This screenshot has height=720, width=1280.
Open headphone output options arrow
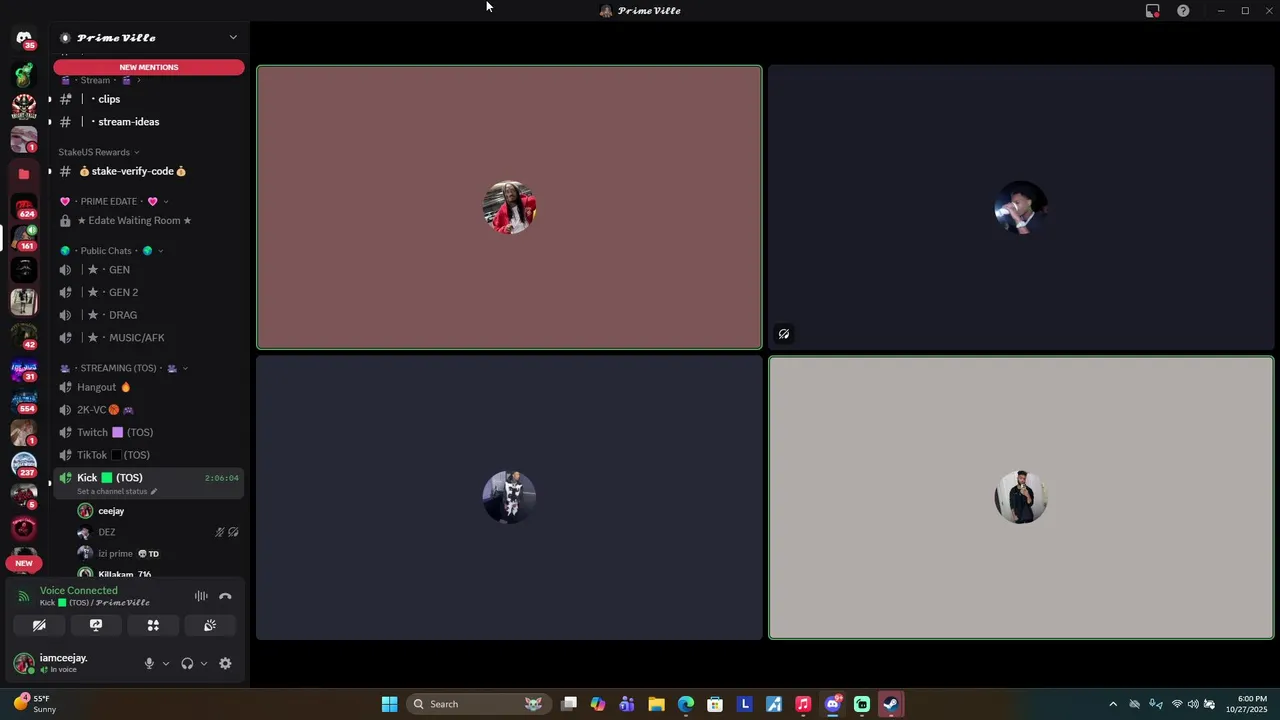click(204, 663)
